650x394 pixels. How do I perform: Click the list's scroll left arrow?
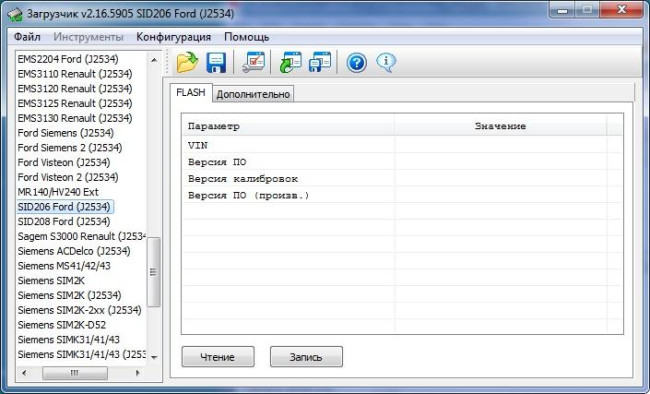pyautogui.click(x=24, y=373)
